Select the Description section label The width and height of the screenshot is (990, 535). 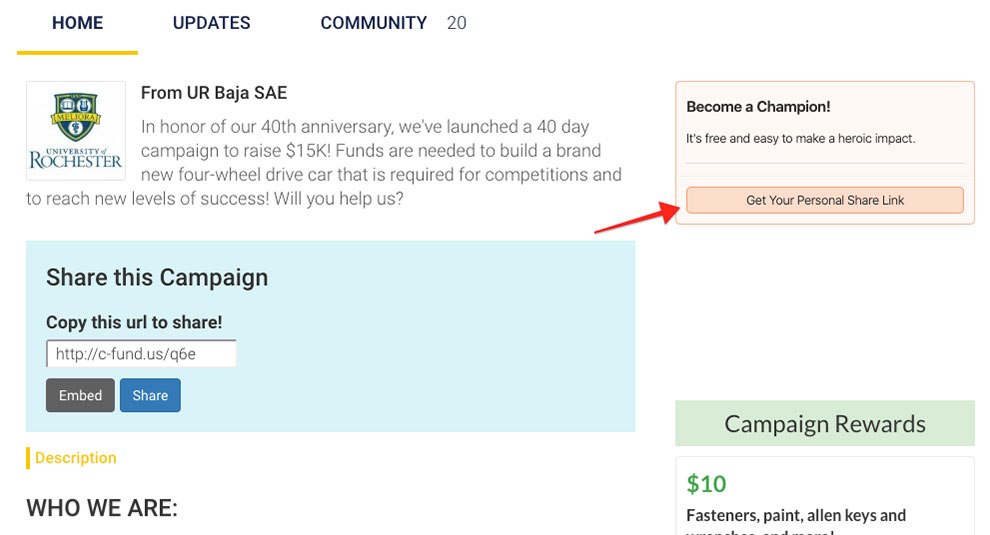click(x=76, y=458)
